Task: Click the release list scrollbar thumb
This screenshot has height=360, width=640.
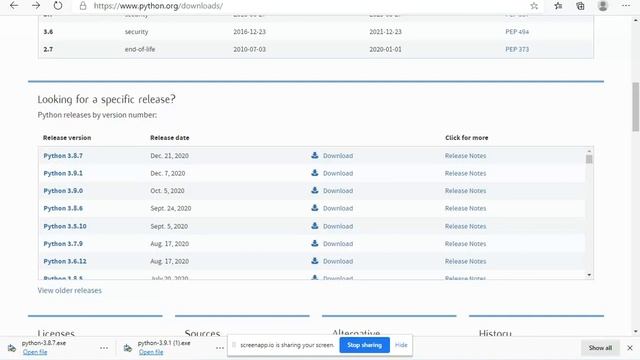Action: [x=589, y=159]
